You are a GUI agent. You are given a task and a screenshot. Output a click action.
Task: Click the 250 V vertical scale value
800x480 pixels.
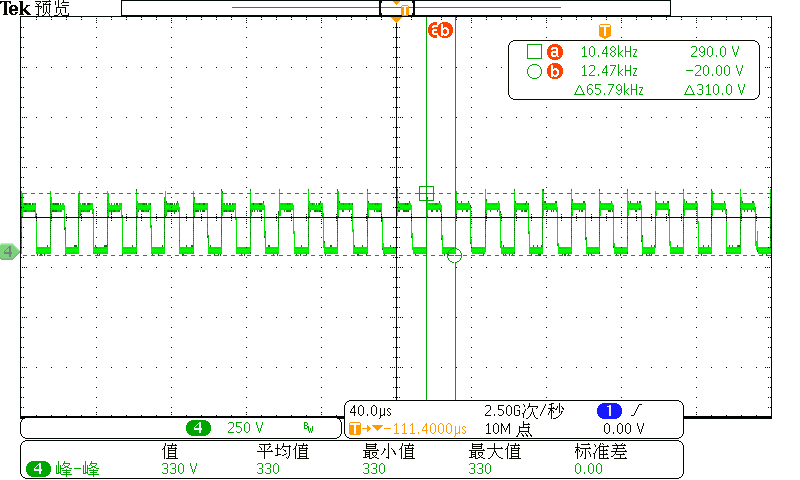point(245,428)
